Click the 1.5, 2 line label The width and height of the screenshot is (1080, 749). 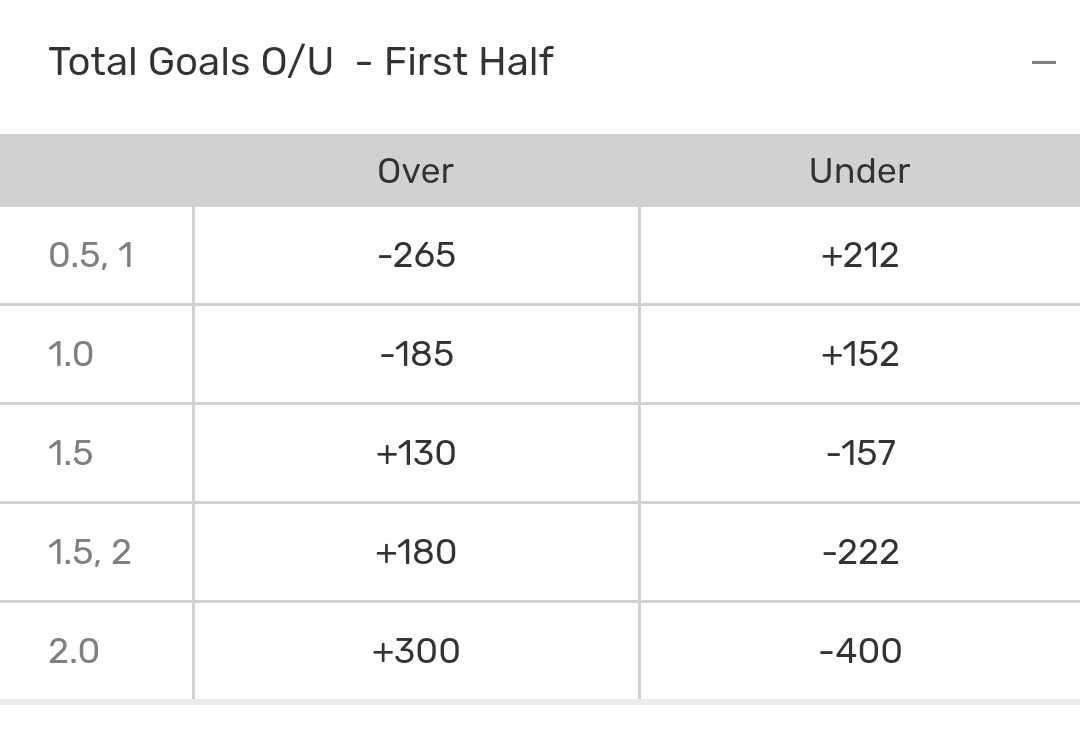pyautogui.click(x=90, y=552)
